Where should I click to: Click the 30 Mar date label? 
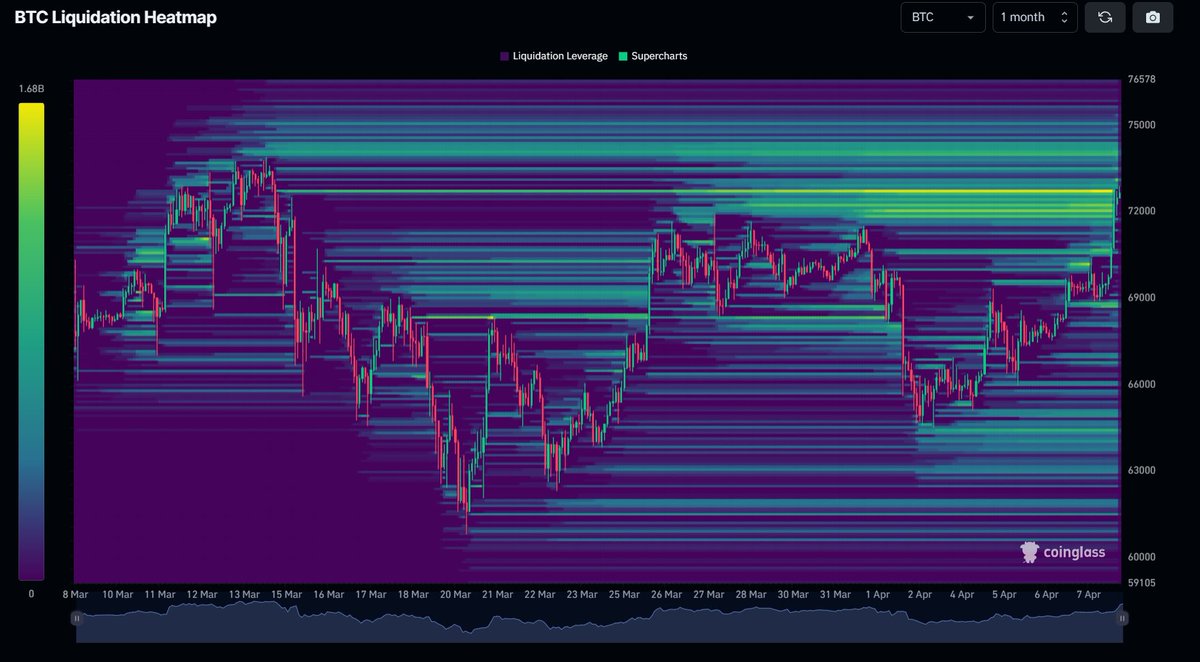click(793, 594)
